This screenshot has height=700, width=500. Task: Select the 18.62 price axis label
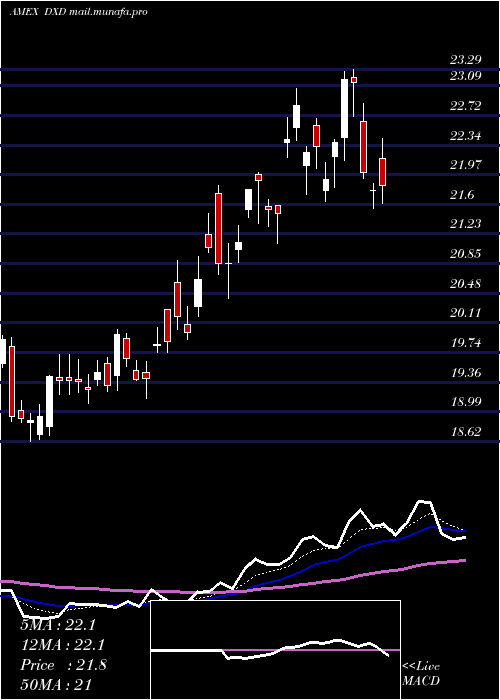[x=465, y=432]
